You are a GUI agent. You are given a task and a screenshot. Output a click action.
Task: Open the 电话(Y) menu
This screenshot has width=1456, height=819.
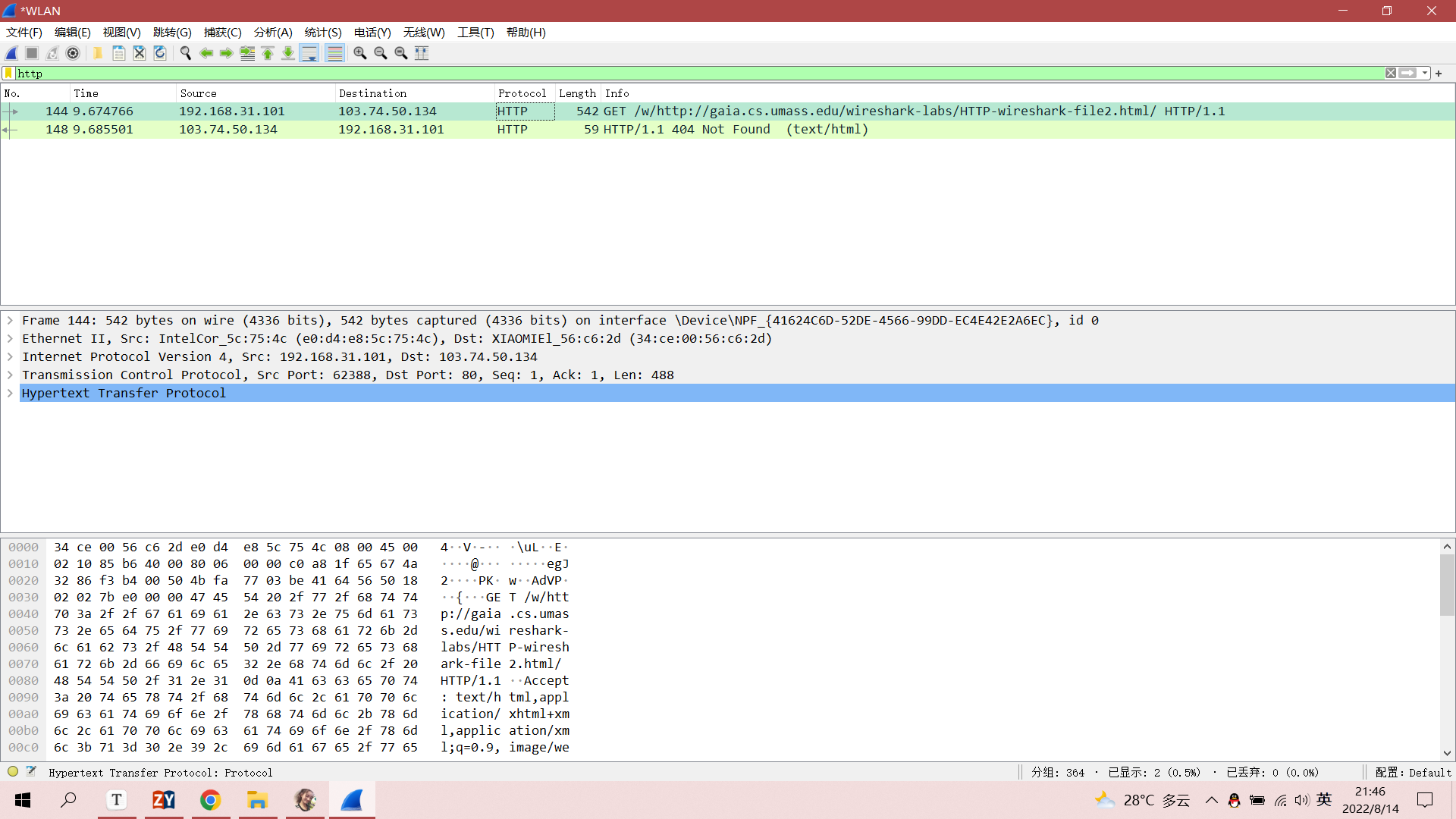click(x=372, y=33)
